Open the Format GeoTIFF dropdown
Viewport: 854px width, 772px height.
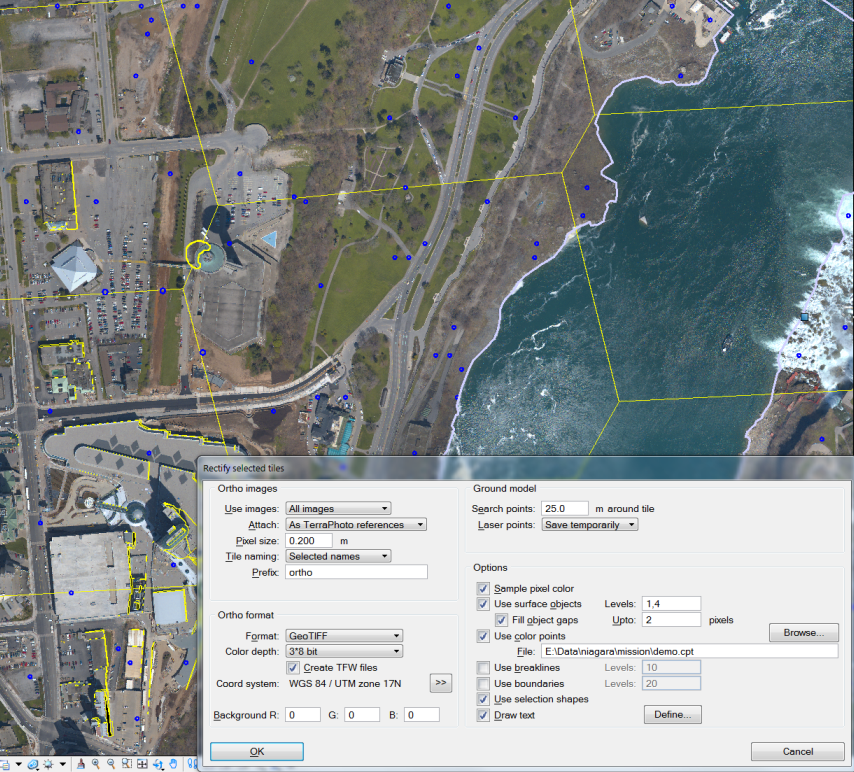344,636
